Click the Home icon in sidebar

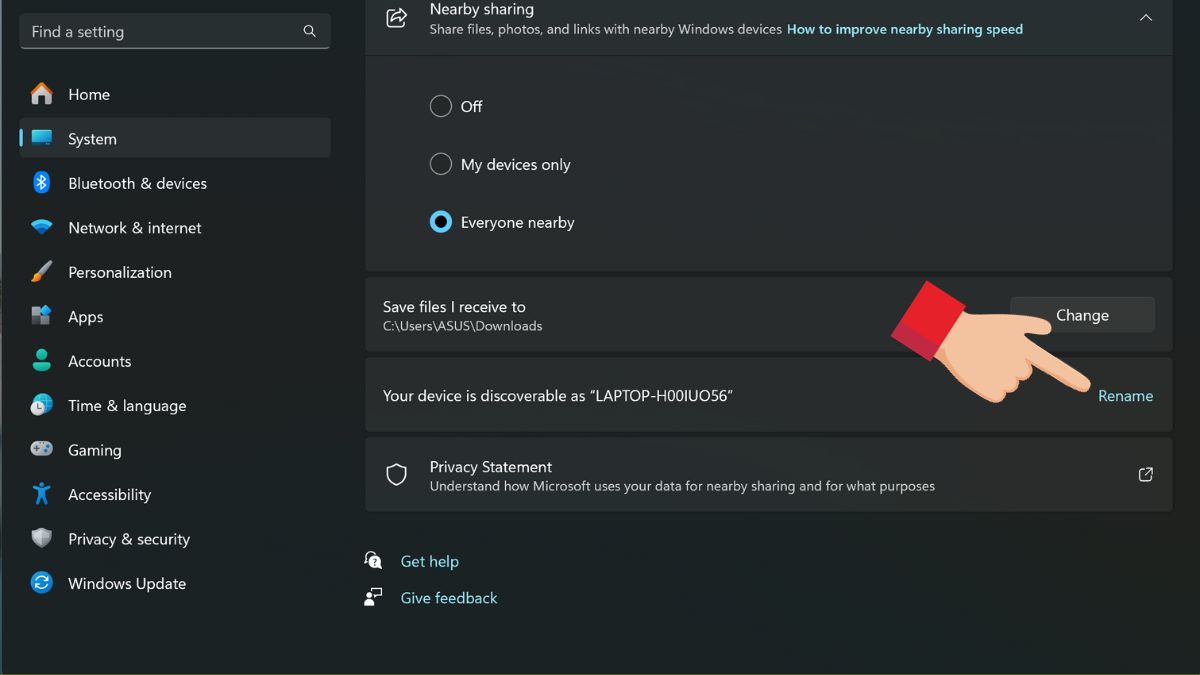click(x=41, y=94)
